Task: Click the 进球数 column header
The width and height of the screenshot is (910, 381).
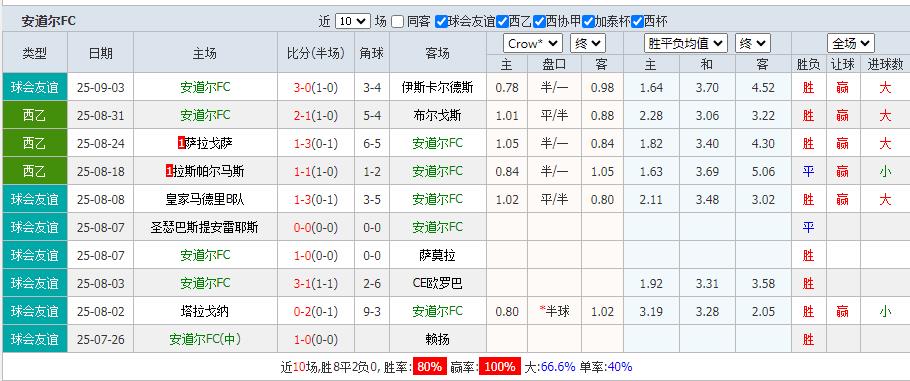Action: pyautogui.click(x=885, y=64)
